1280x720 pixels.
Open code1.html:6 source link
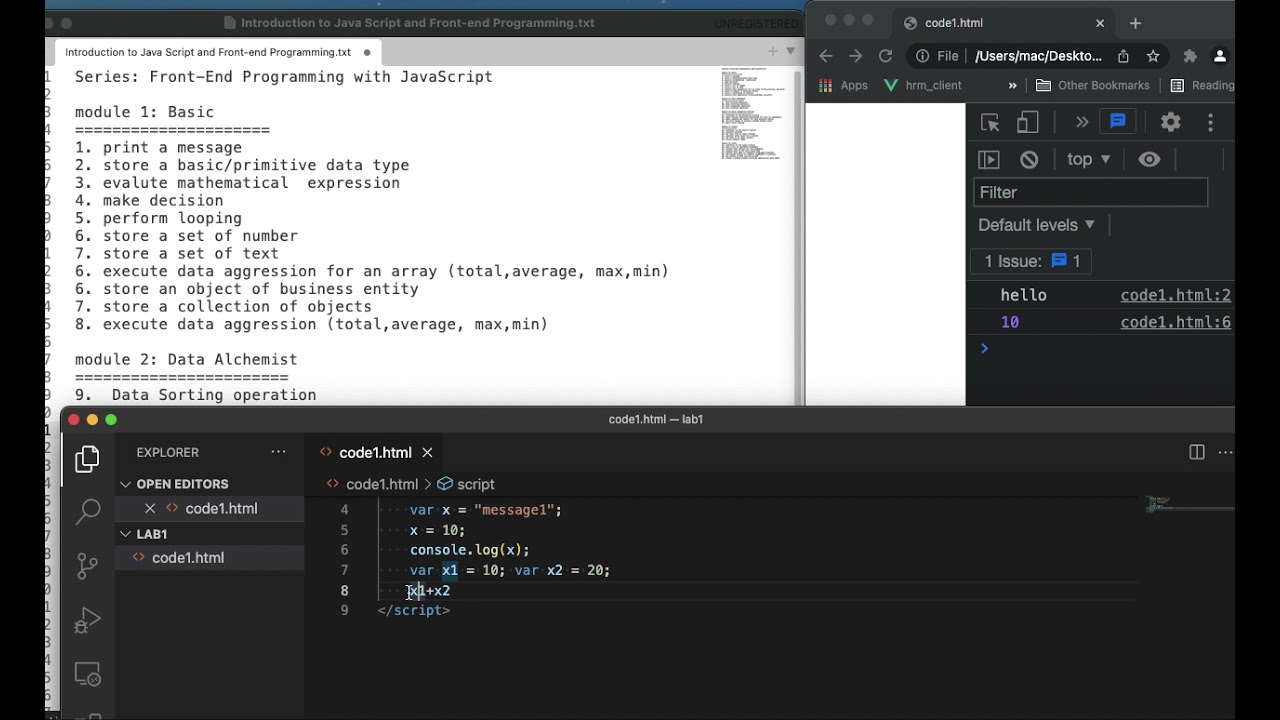click(1176, 322)
